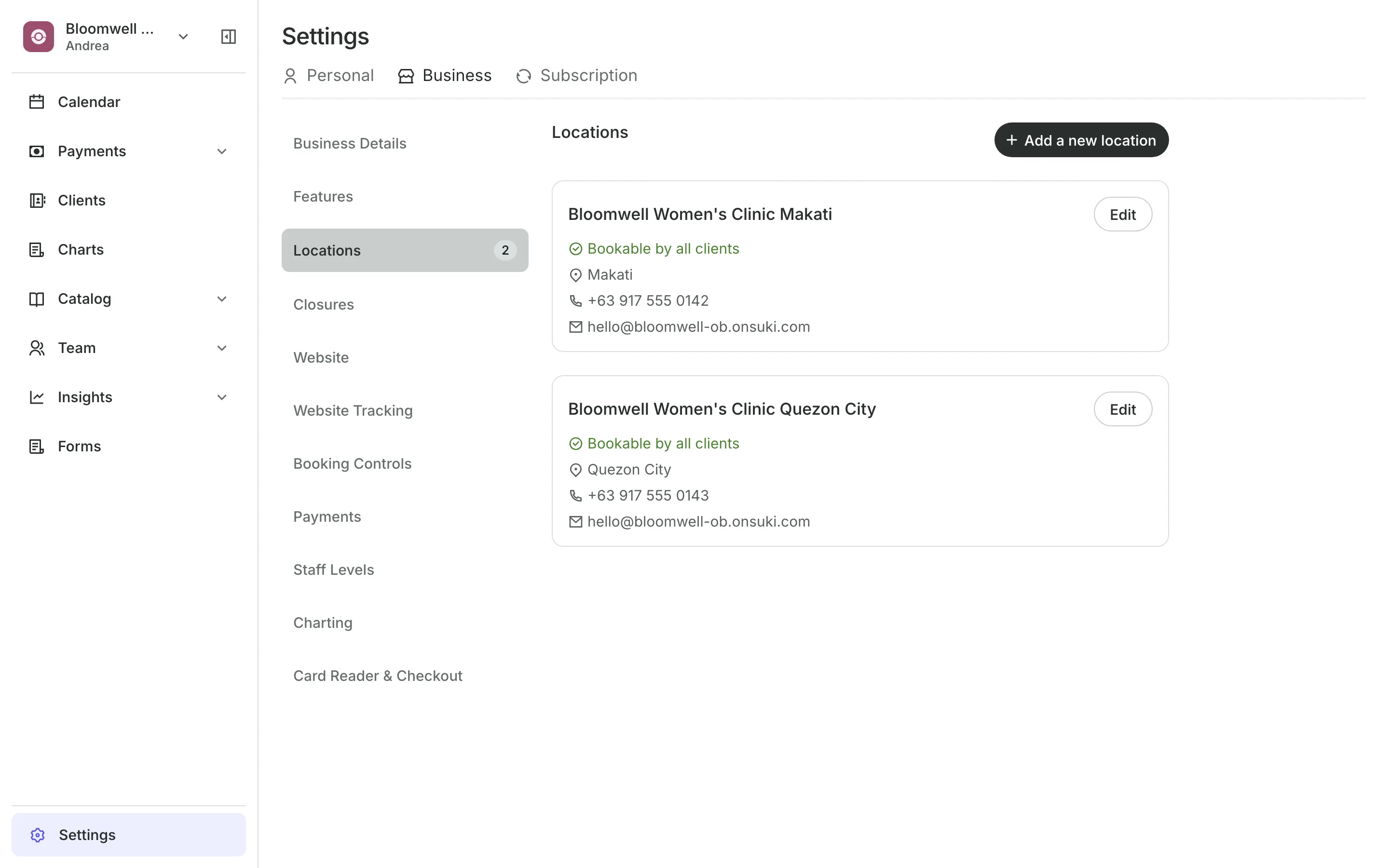Expand the Team sidebar section chevron

222,348
